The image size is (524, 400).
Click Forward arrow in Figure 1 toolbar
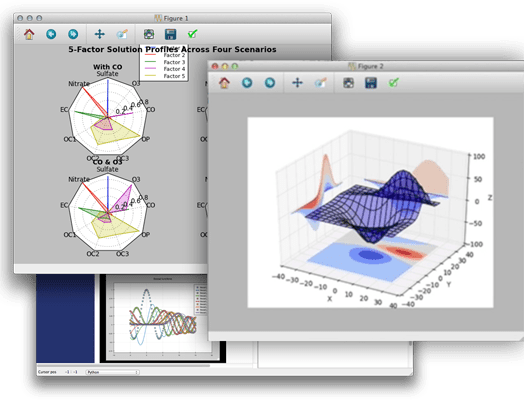[73, 34]
